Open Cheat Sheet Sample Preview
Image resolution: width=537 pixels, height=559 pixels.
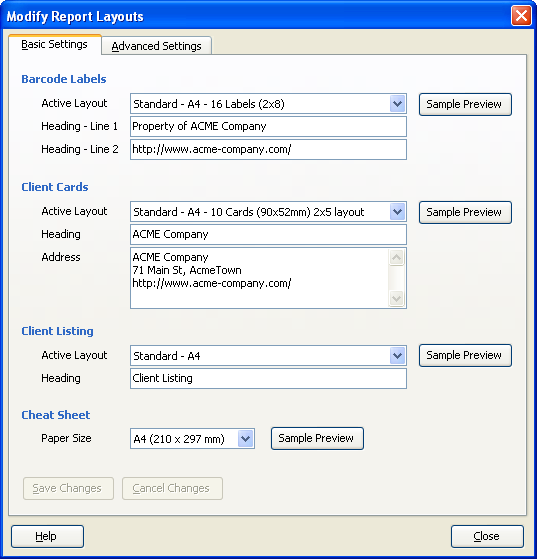click(317, 438)
